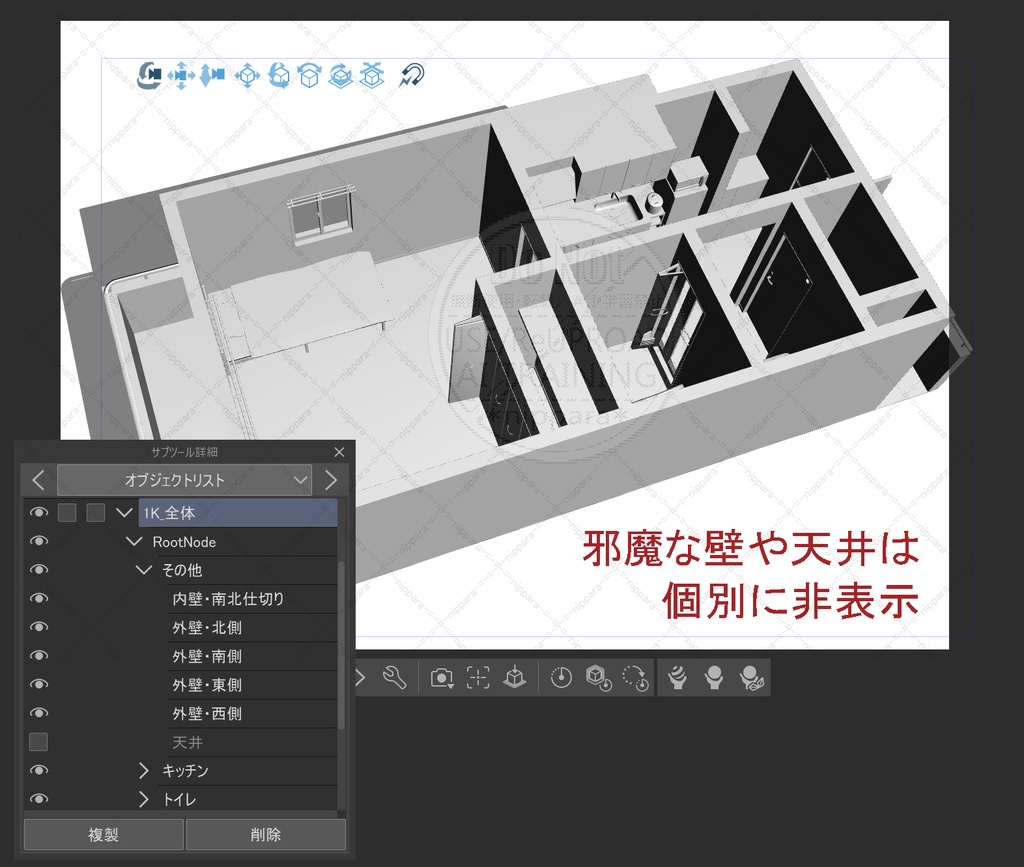Select the camera rotate tool on canvas toolbar
This screenshot has width=1024, height=867.
(150, 76)
